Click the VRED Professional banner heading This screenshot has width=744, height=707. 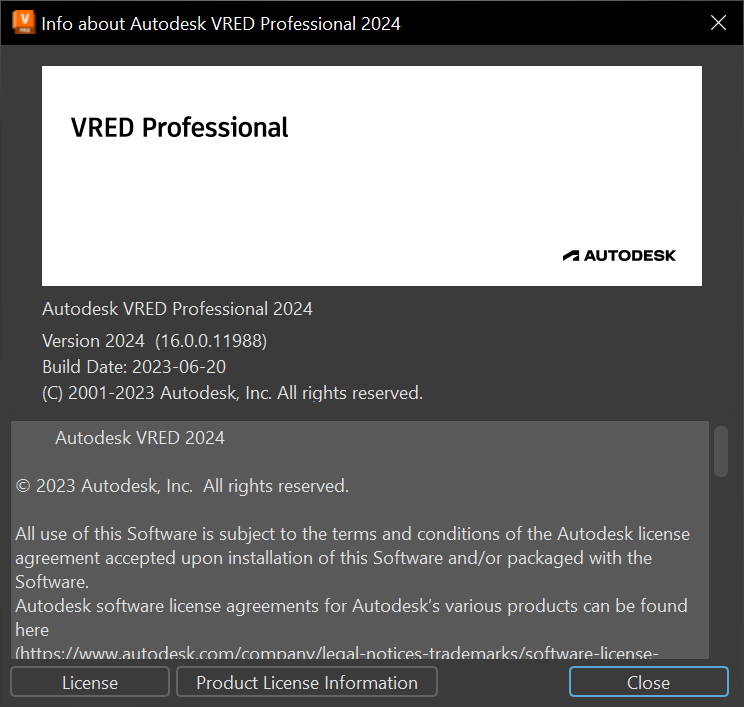[180, 128]
